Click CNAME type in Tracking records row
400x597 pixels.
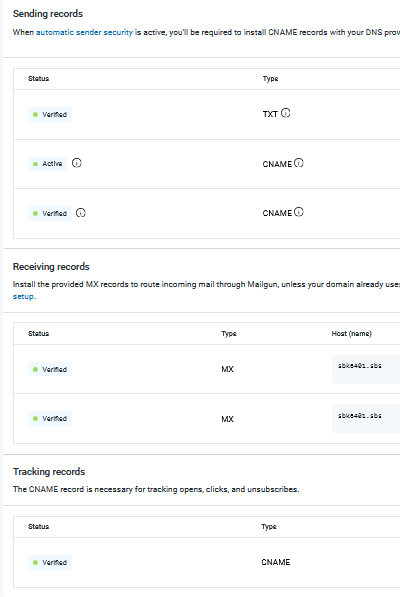click(x=276, y=562)
